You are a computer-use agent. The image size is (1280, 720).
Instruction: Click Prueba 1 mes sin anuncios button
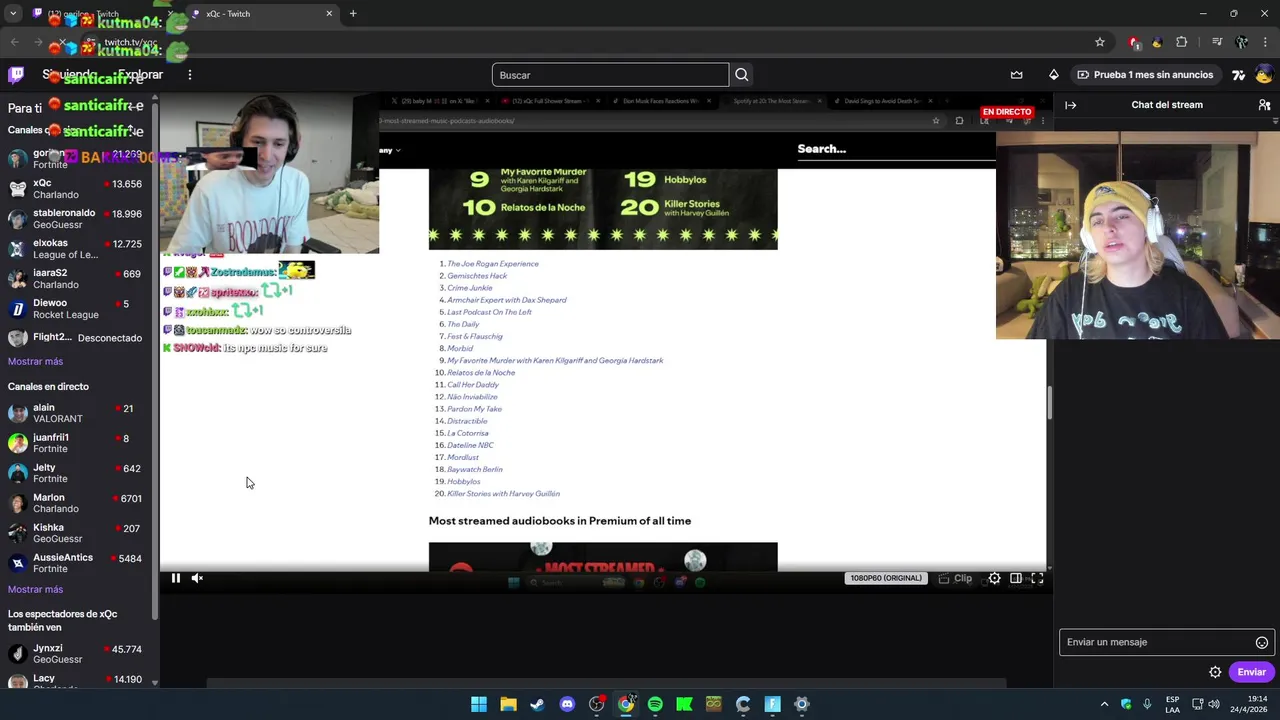tap(1145, 75)
